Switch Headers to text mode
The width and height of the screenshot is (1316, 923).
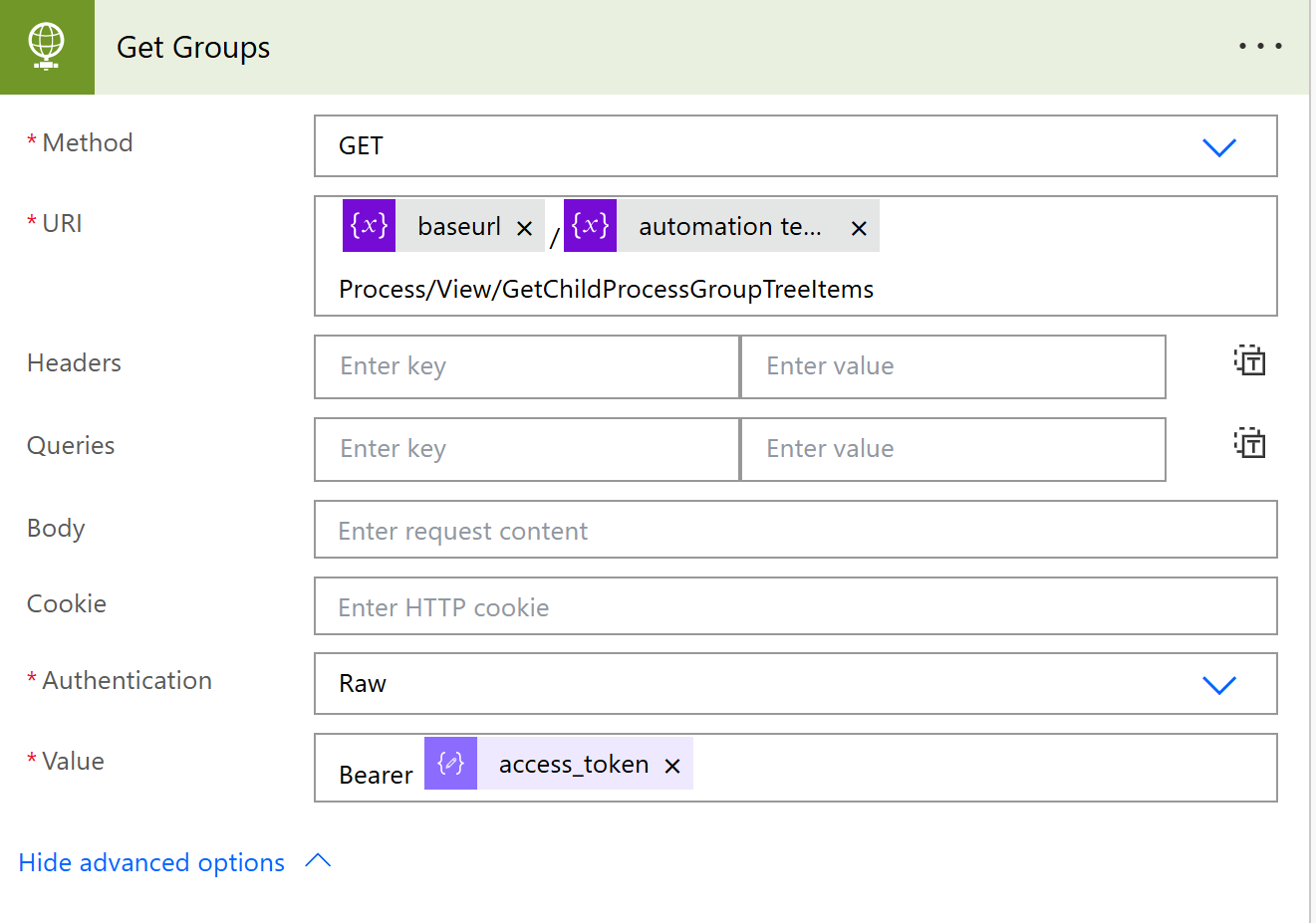click(1249, 360)
